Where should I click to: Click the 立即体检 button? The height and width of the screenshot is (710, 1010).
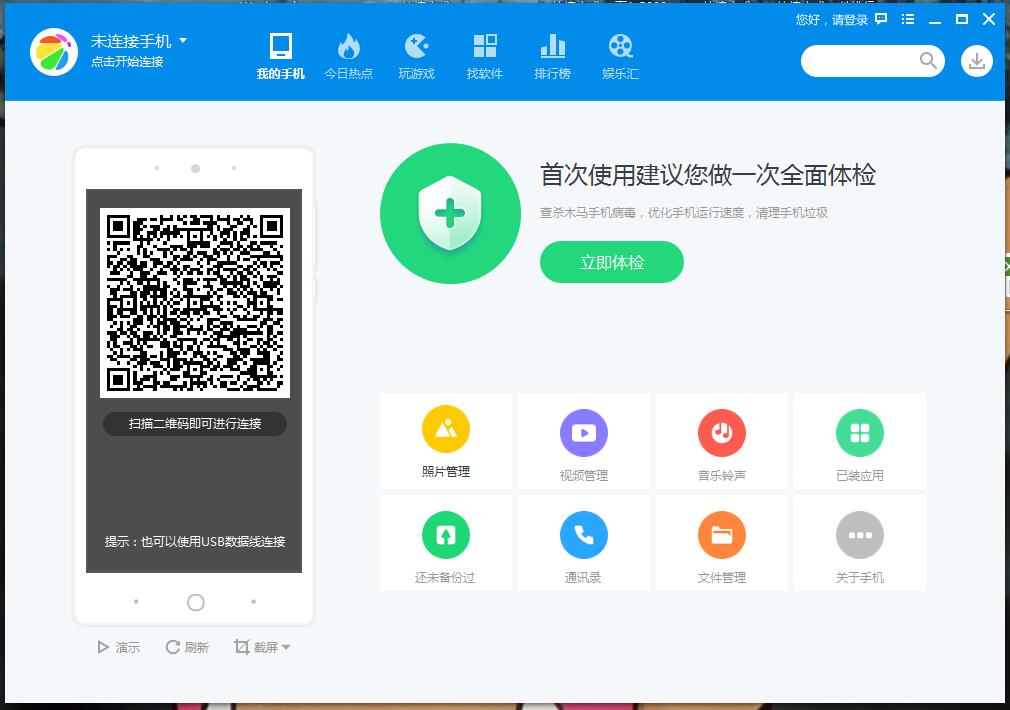pyautogui.click(x=612, y=262)
